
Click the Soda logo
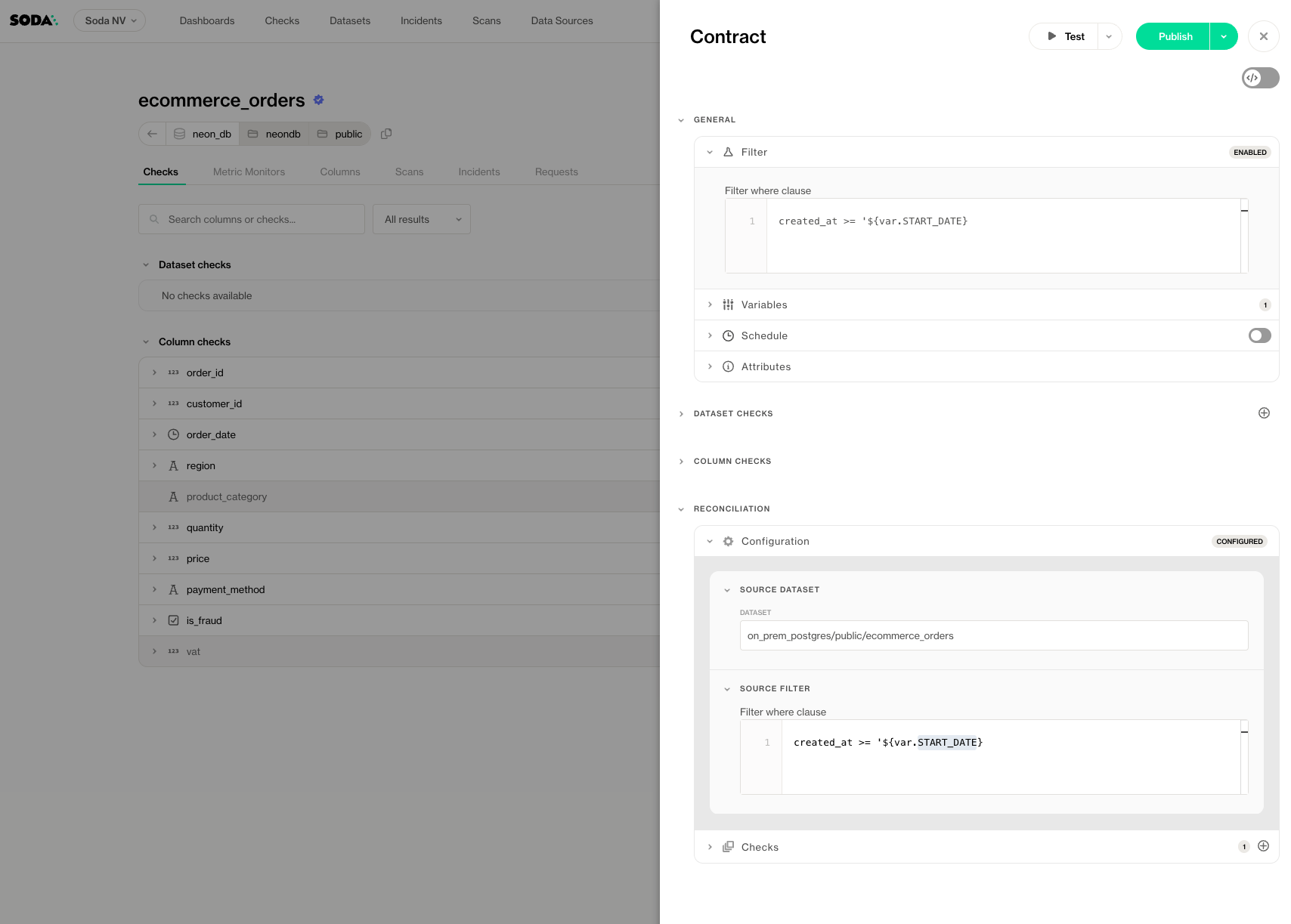[x=33, y=20]
